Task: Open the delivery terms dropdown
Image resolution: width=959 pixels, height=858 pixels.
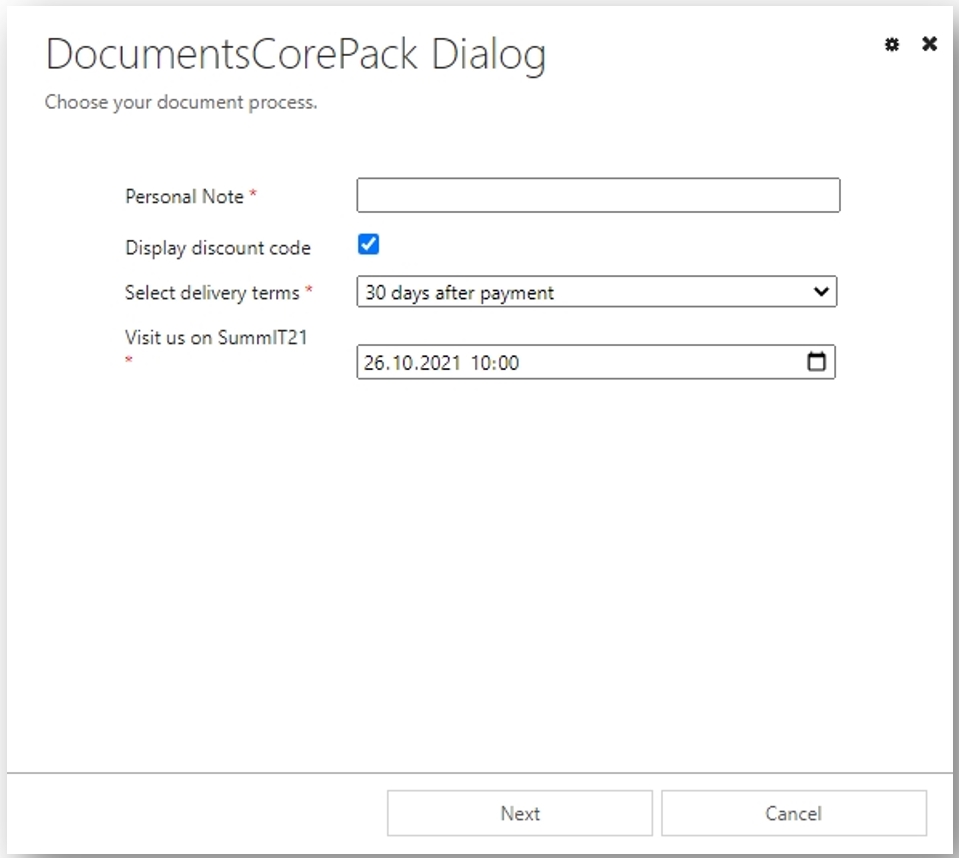Action: pos(596,292)
